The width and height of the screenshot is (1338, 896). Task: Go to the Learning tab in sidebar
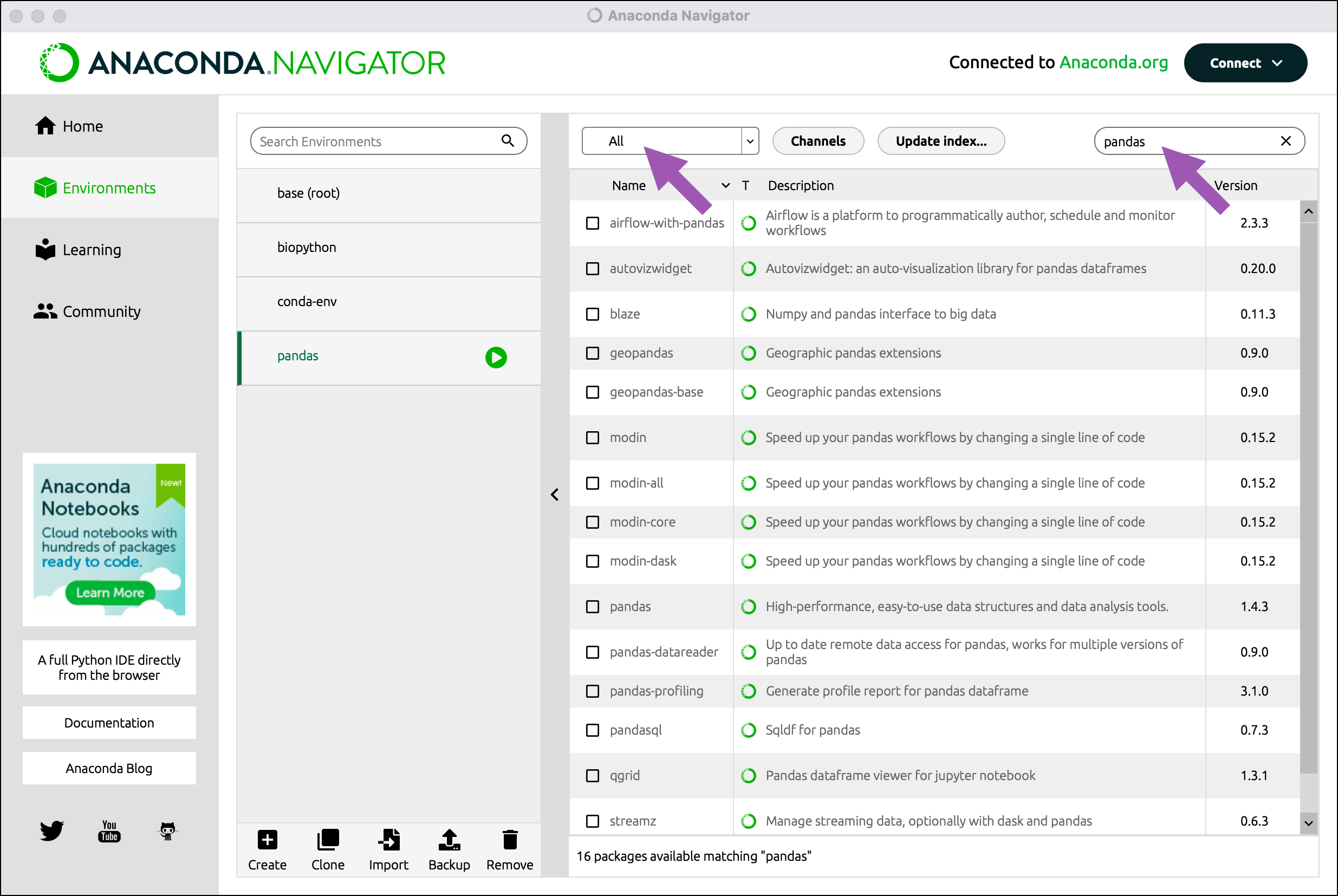[x=92, y=250]
